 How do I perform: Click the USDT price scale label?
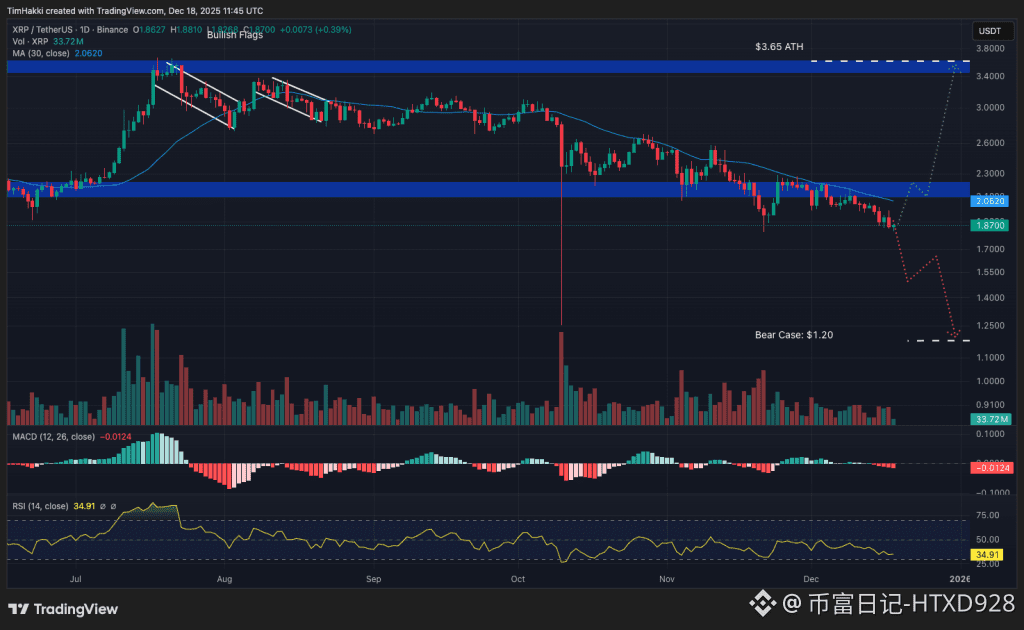pyautogui.click(x=991, y=31)
